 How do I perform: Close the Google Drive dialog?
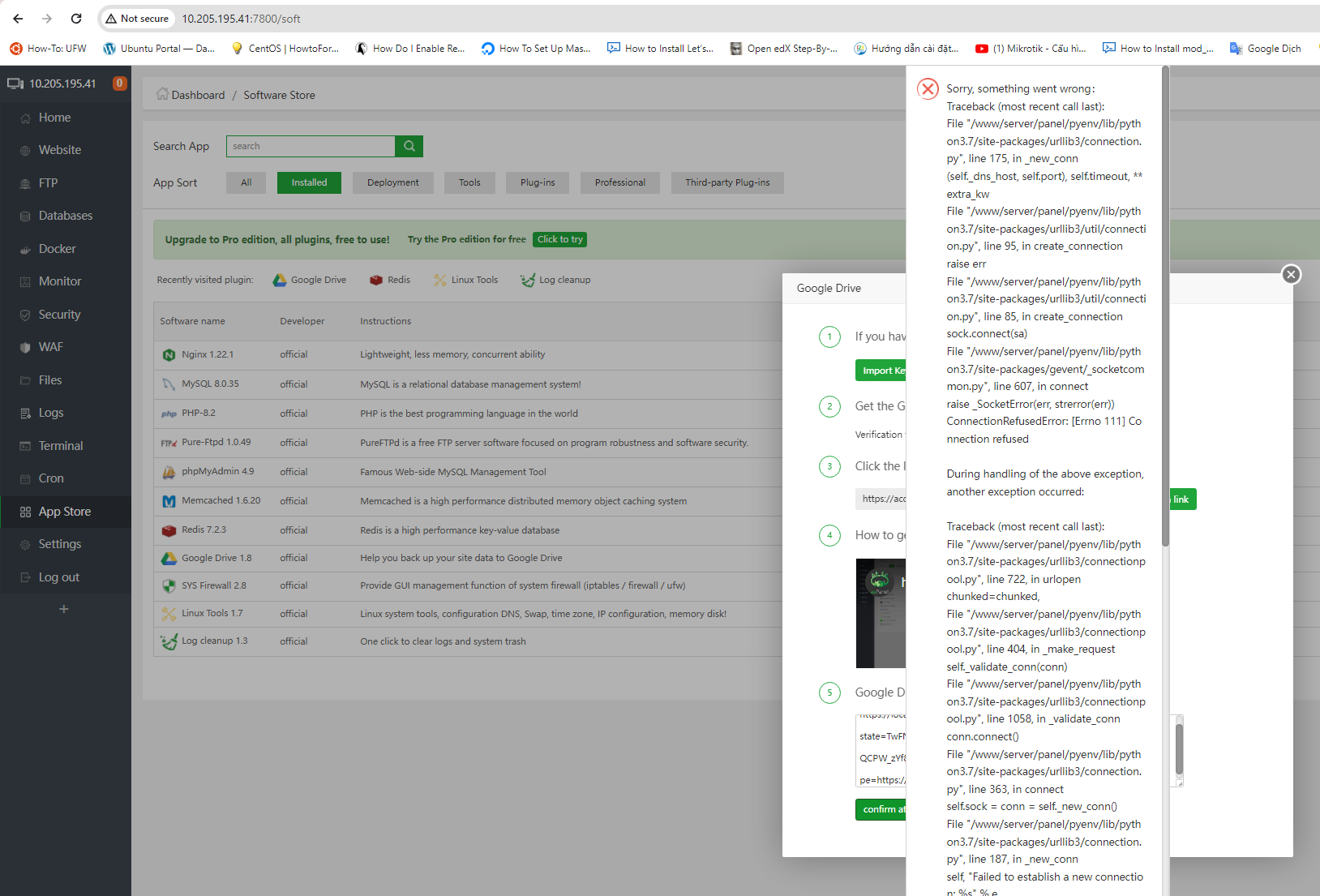coord(1292,275)
